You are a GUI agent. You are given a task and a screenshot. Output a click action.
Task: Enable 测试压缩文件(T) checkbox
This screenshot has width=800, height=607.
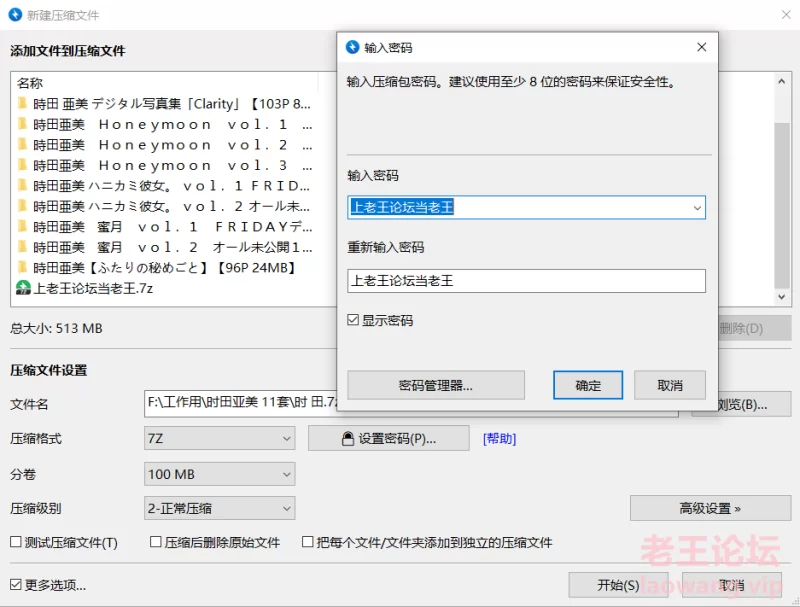(x=16, y=542)
